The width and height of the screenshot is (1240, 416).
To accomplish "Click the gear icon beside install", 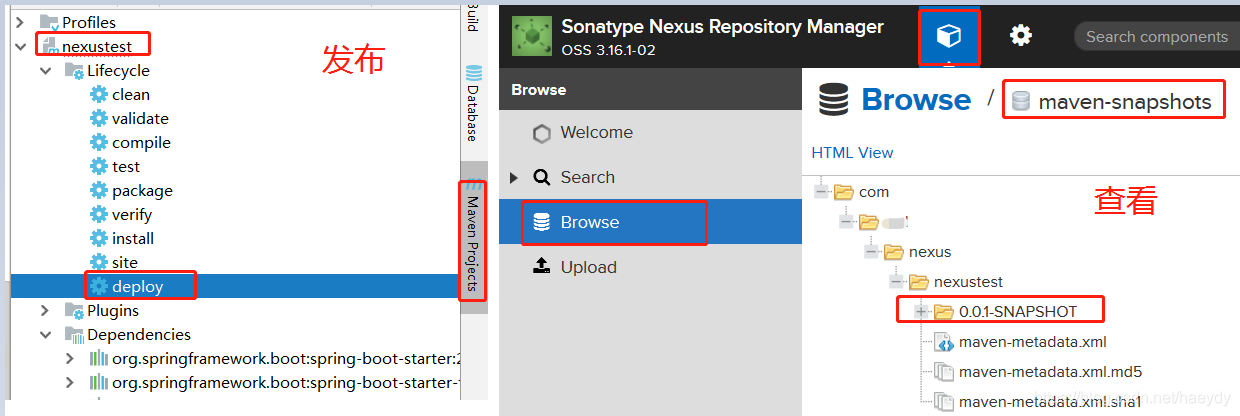I will point(98,238).
